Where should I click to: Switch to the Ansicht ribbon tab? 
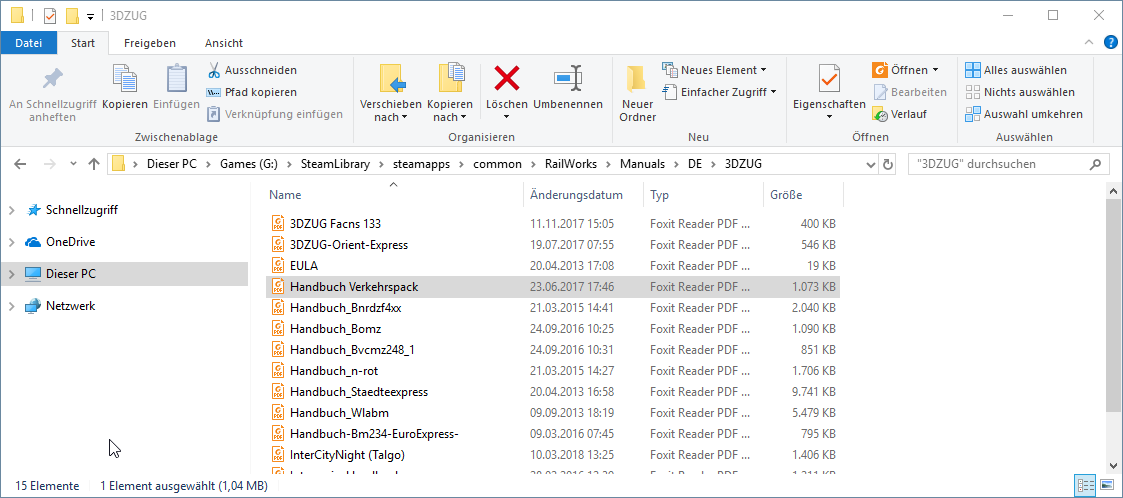(x=223, y=43)
